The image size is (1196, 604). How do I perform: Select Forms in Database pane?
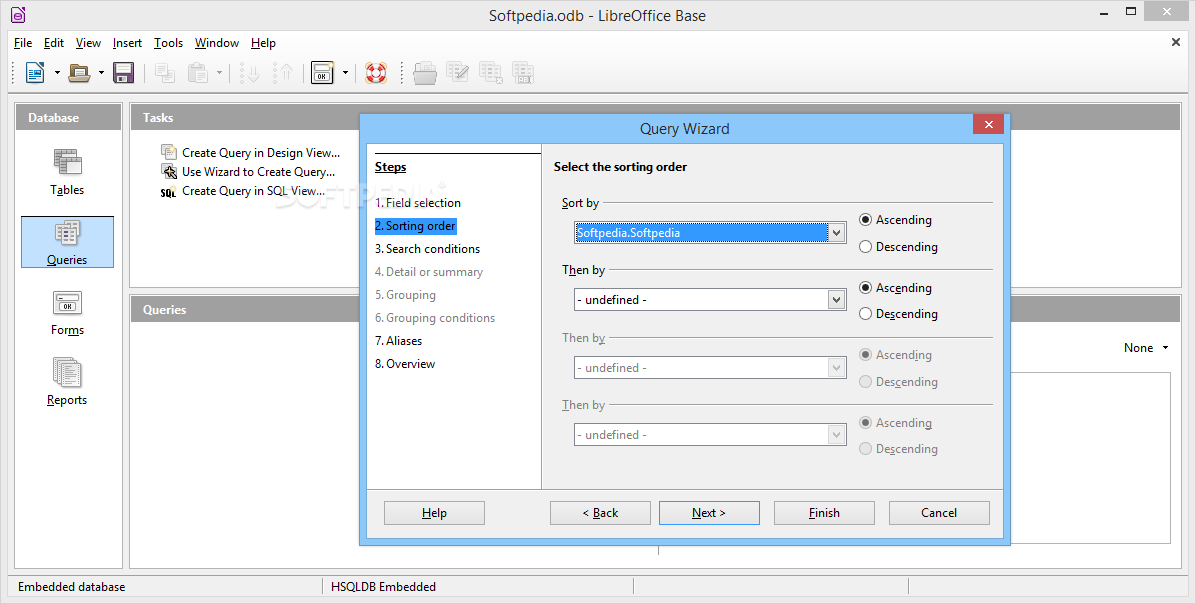(67, 313)
